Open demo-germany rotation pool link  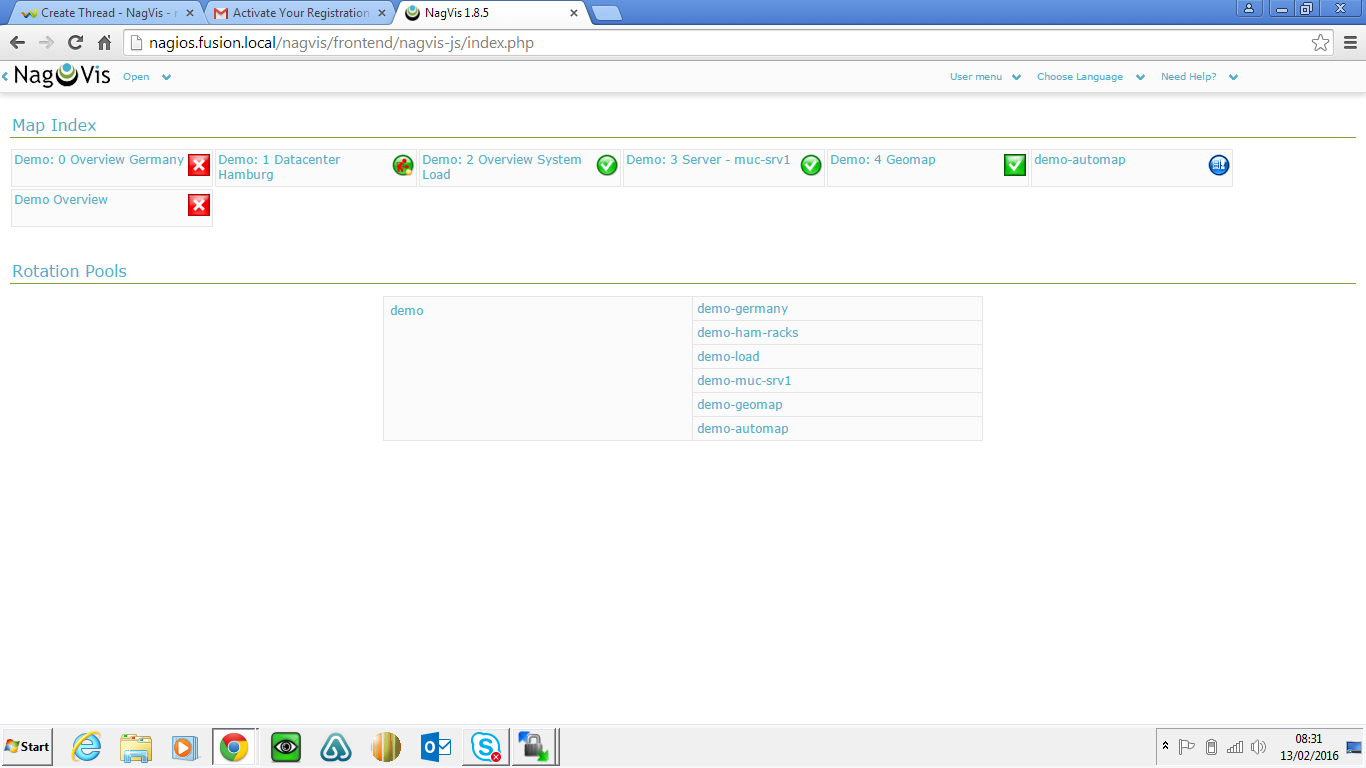742,309
